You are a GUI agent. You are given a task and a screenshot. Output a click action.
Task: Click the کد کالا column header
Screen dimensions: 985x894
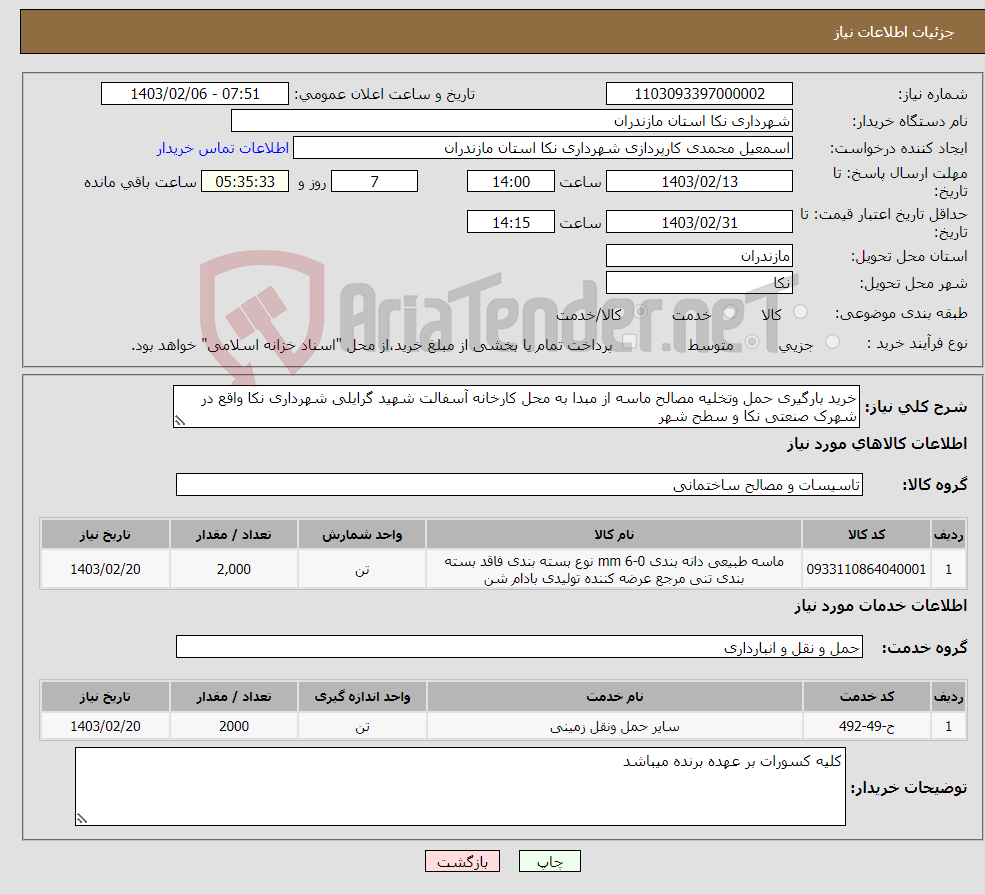click(x=866, y=535)
